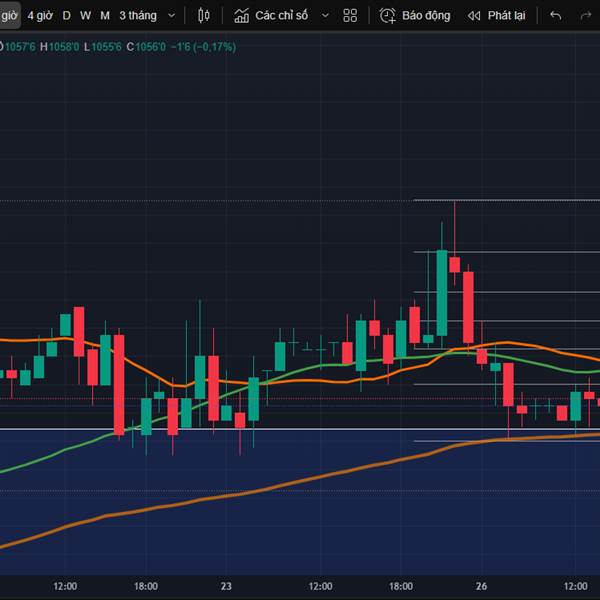Viewport: 600px width, 600px height.
Task: Click the close value 1056'0
Action: 151,47
